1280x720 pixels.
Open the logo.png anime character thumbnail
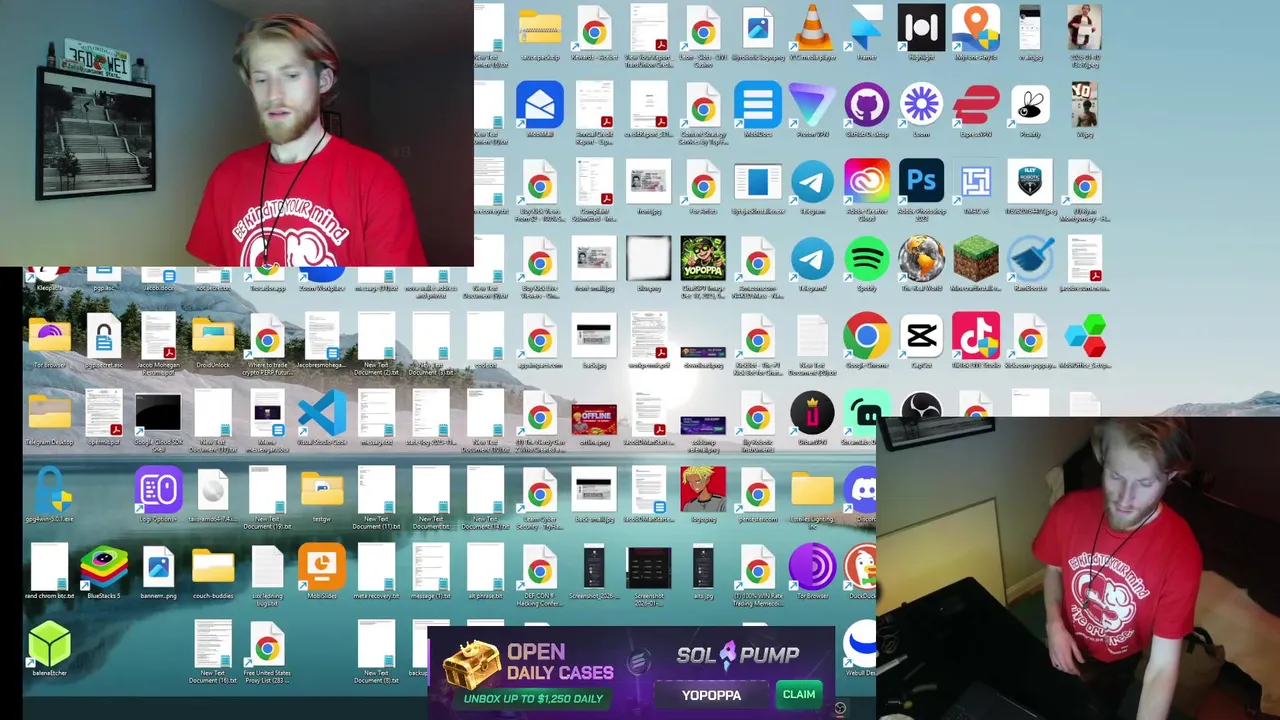pos(703,491)
